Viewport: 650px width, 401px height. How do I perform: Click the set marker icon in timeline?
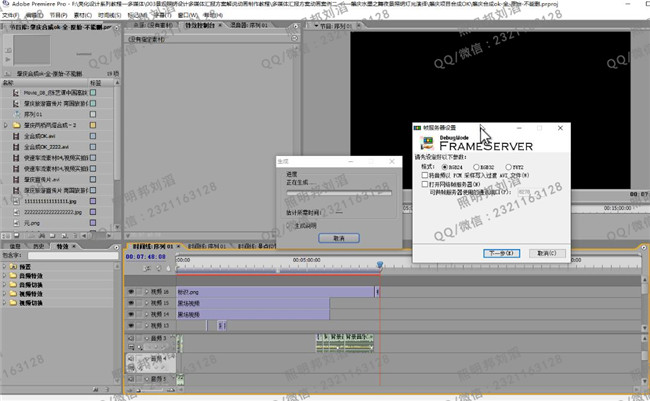[x=168, y=268]
